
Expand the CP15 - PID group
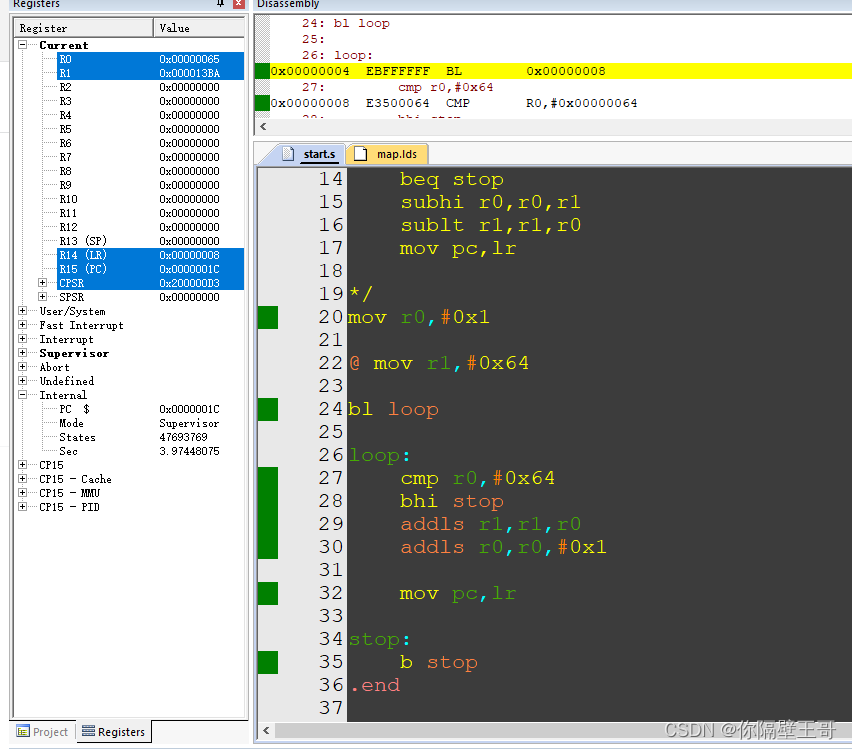coord(22,507)
